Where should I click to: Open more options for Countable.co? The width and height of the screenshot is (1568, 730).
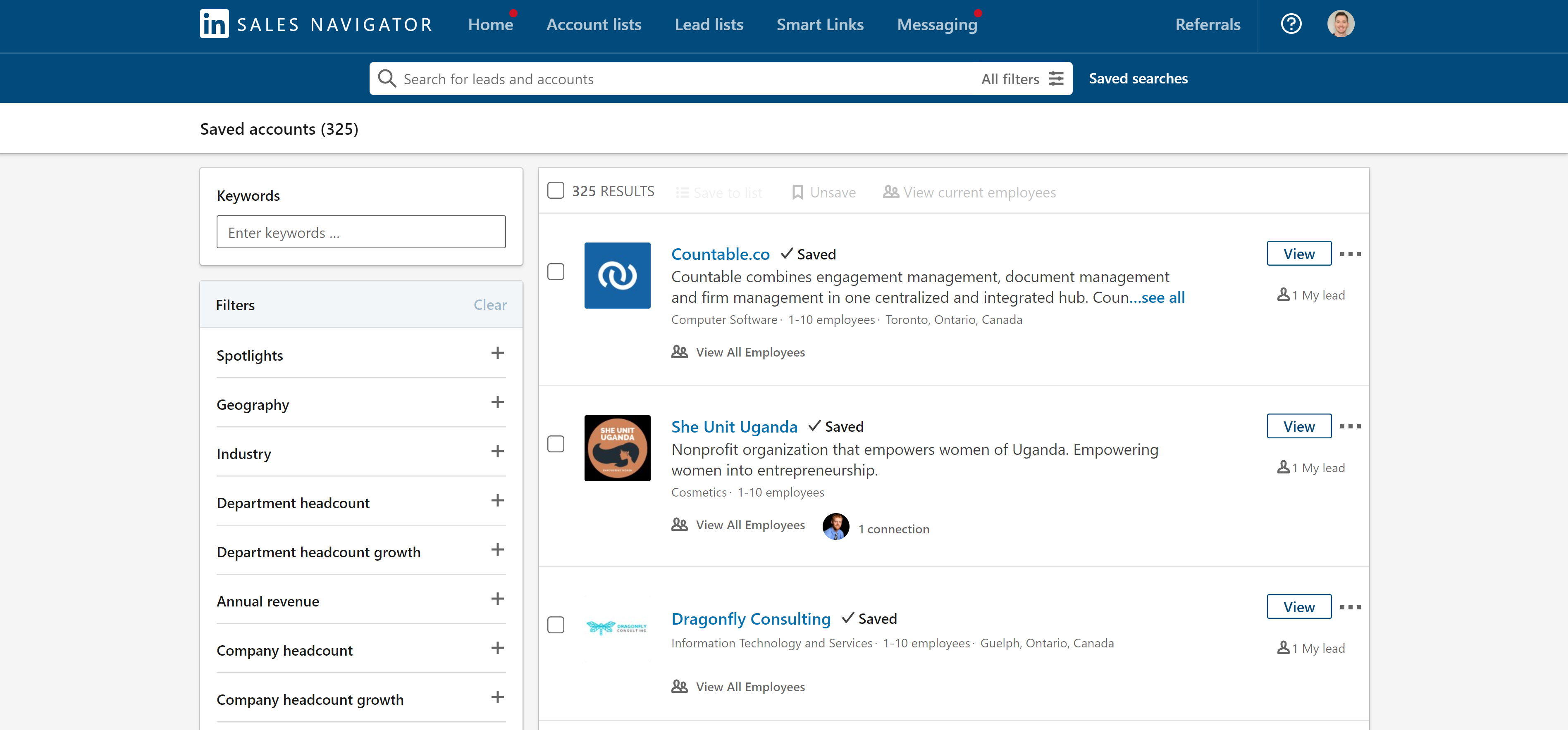[1350, 254]
